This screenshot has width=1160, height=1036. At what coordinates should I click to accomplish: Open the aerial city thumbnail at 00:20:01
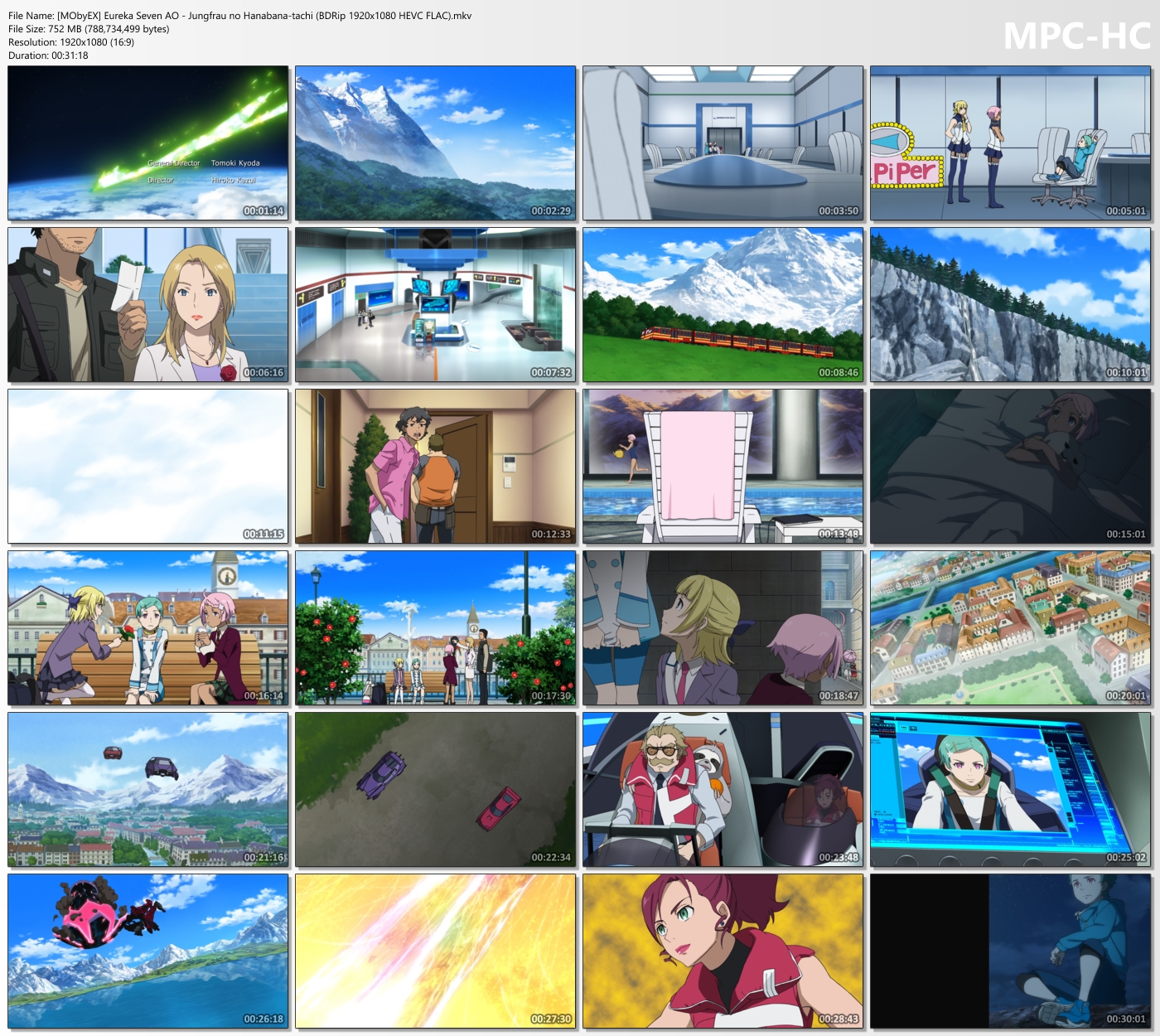pyautogui.click(x=1011, y=627)
